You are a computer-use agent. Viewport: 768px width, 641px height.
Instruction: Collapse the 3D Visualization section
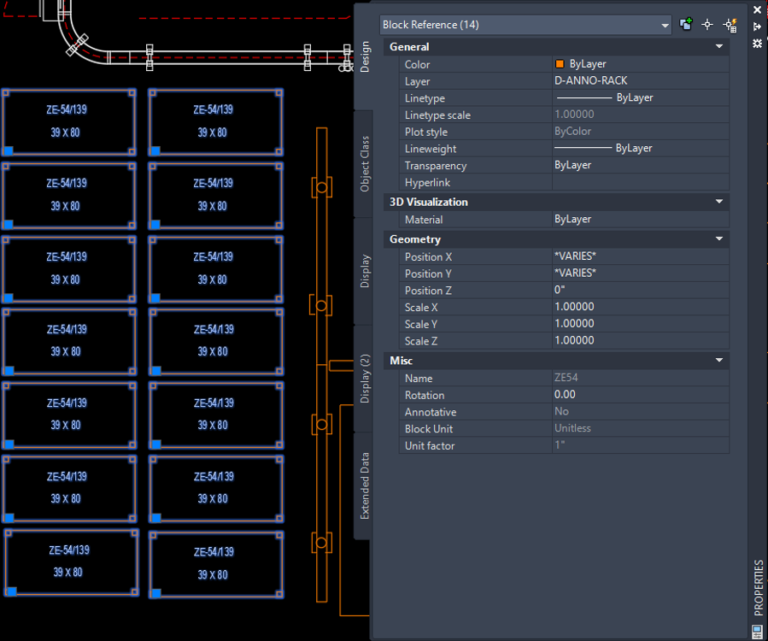(719, 202)
